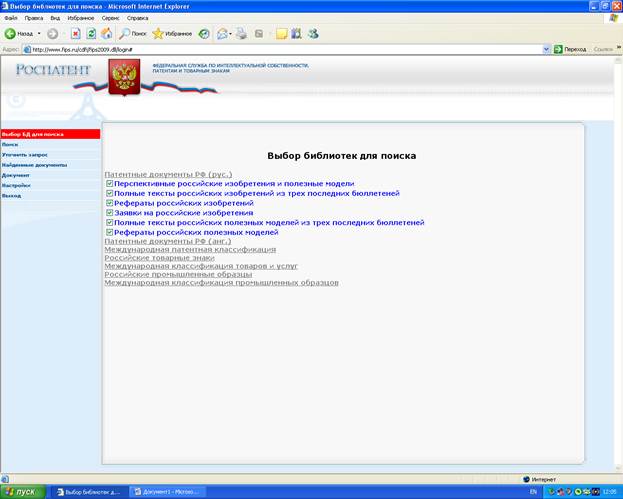623x499 pixels.
Task: Click the green Переход go button
Action: pyautogui.click(x=570, y=49)
